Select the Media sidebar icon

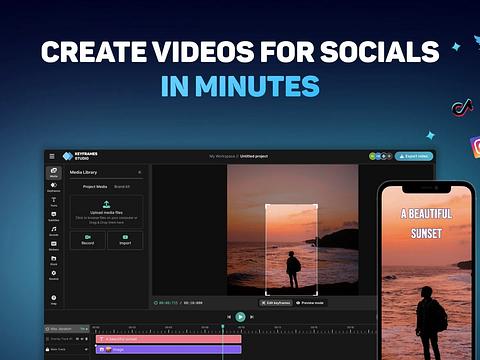[x=54, y=172]
